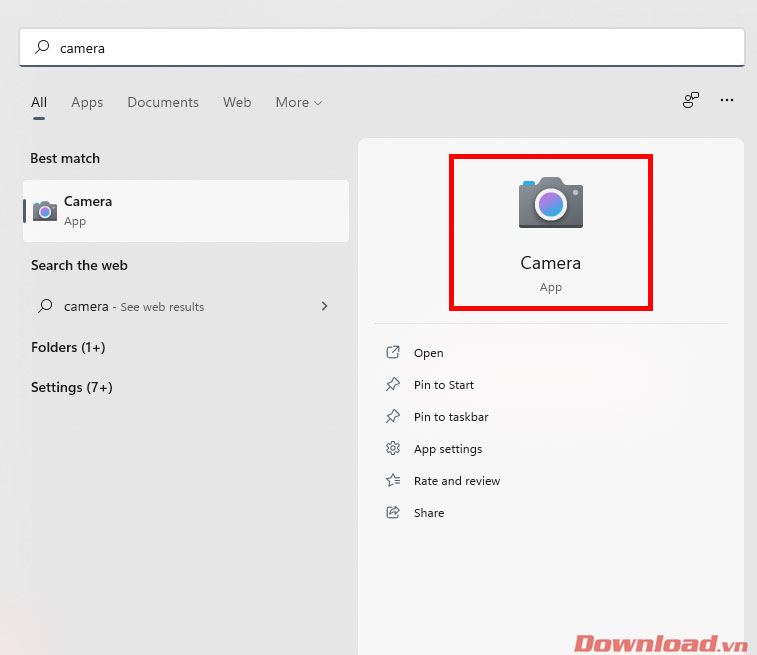The height and width of the screenshot is (655, 757).
Task: Expand the Folders (1+) section
Action: [x=68, y=347]
